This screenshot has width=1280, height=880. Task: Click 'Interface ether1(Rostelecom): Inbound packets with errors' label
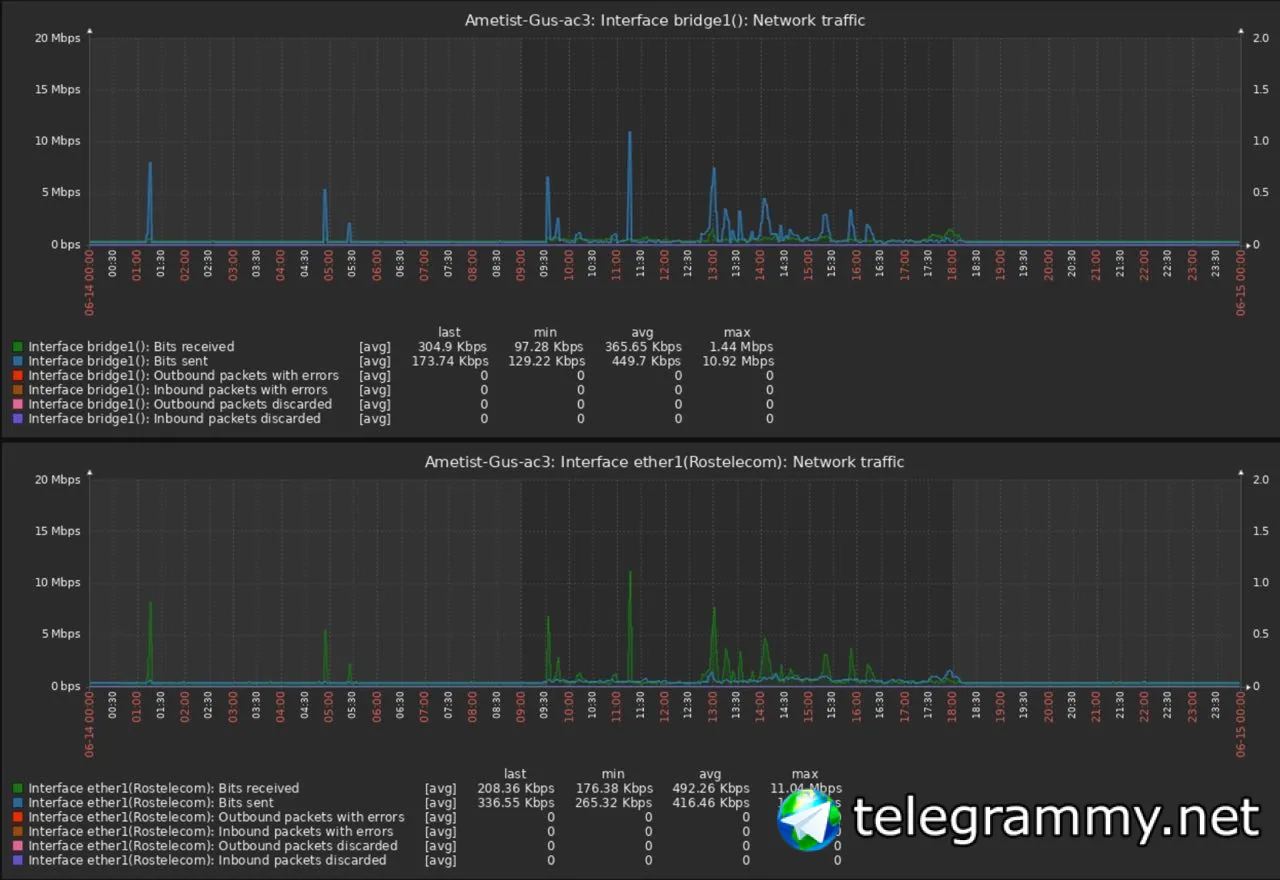(211, 832)
